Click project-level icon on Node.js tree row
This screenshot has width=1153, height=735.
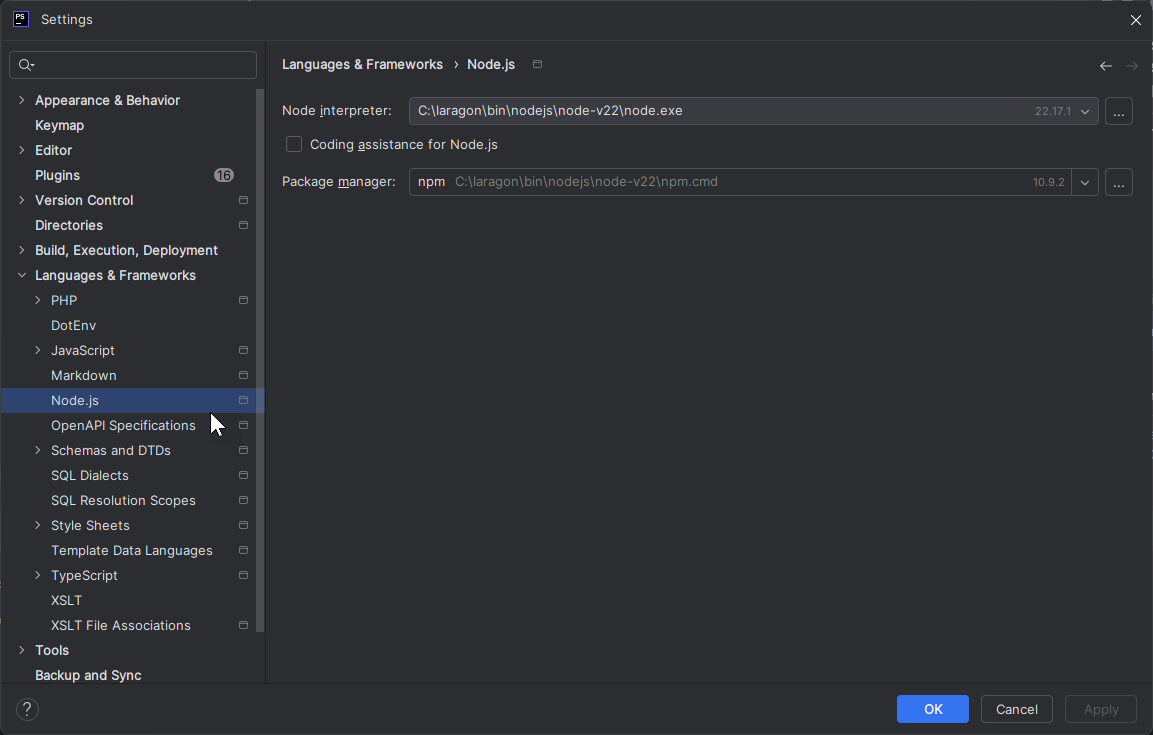click(x=243, y=400)
